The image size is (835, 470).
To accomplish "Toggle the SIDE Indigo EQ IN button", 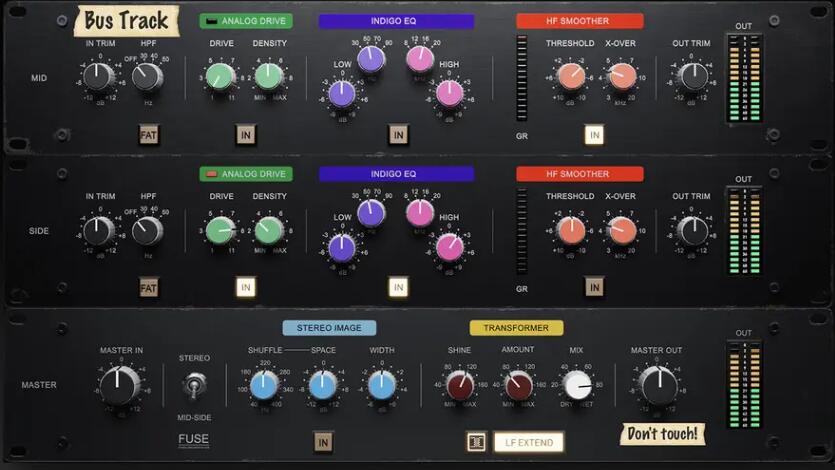I will (398, 288).
